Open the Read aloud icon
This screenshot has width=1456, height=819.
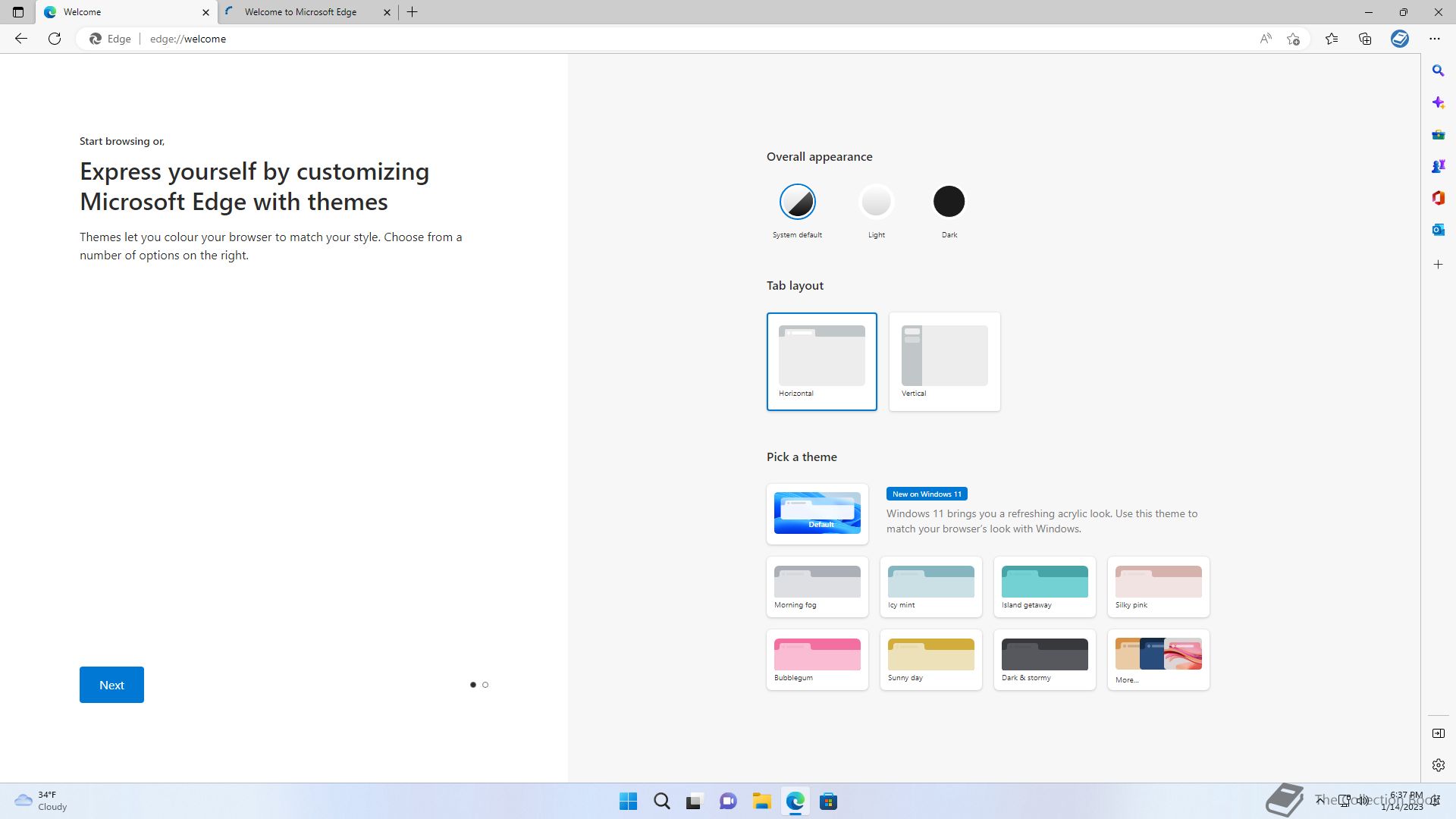coord(1266,39)
